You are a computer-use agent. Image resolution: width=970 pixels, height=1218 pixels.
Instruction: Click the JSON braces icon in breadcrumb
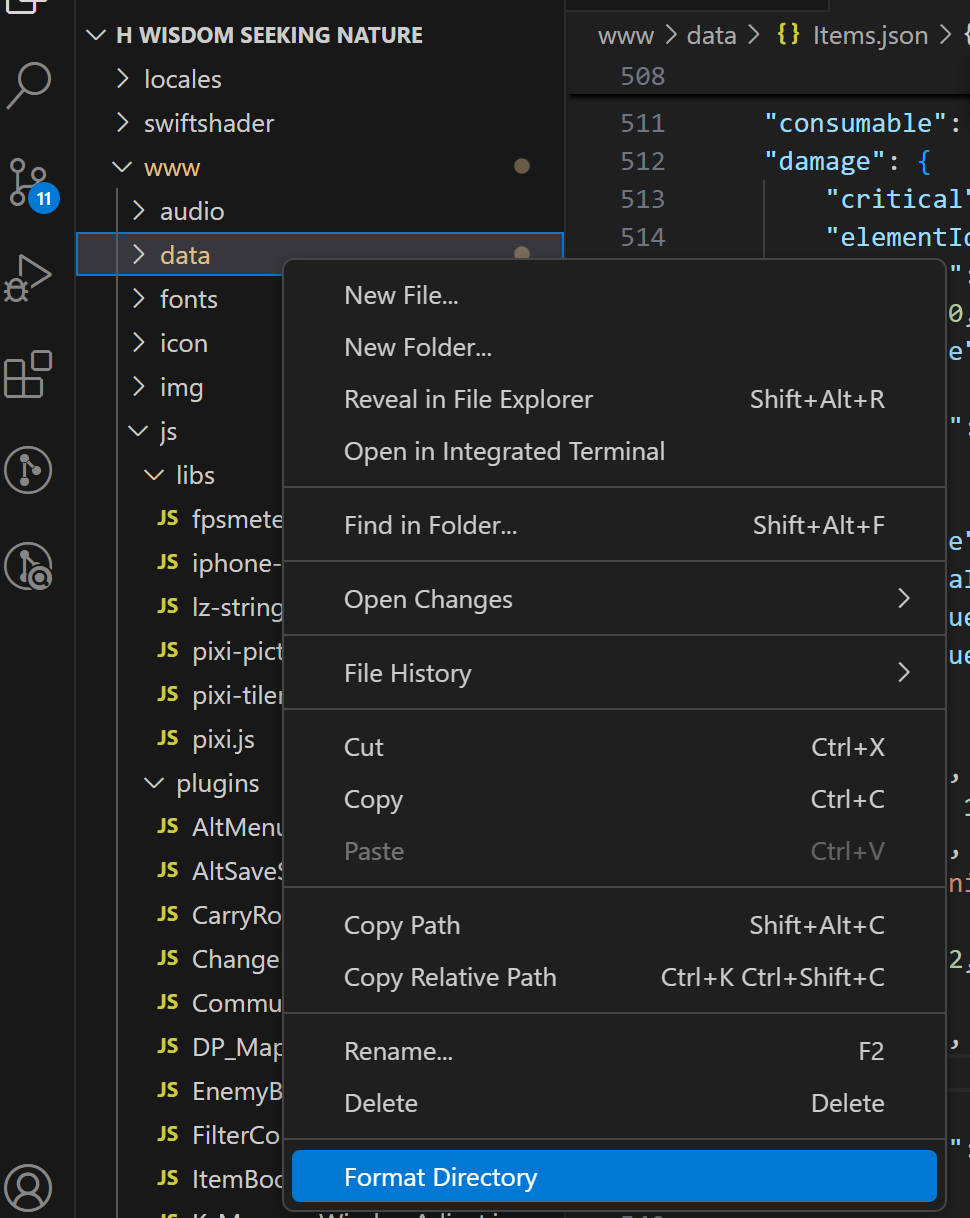[788, 35]
